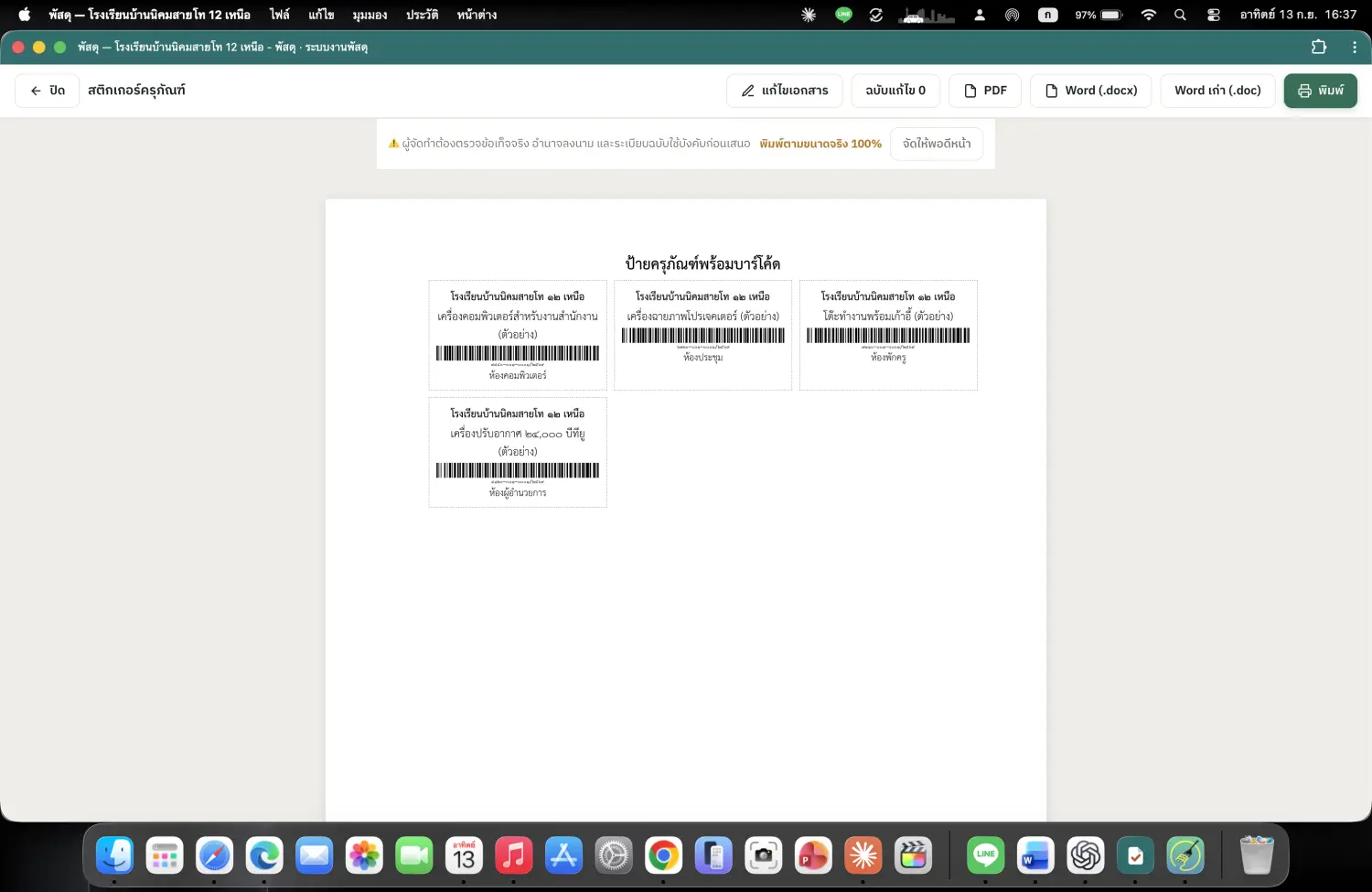
Task: Open the Trash in the dock
Action: pyautogui.click(x=1257, y=856)
